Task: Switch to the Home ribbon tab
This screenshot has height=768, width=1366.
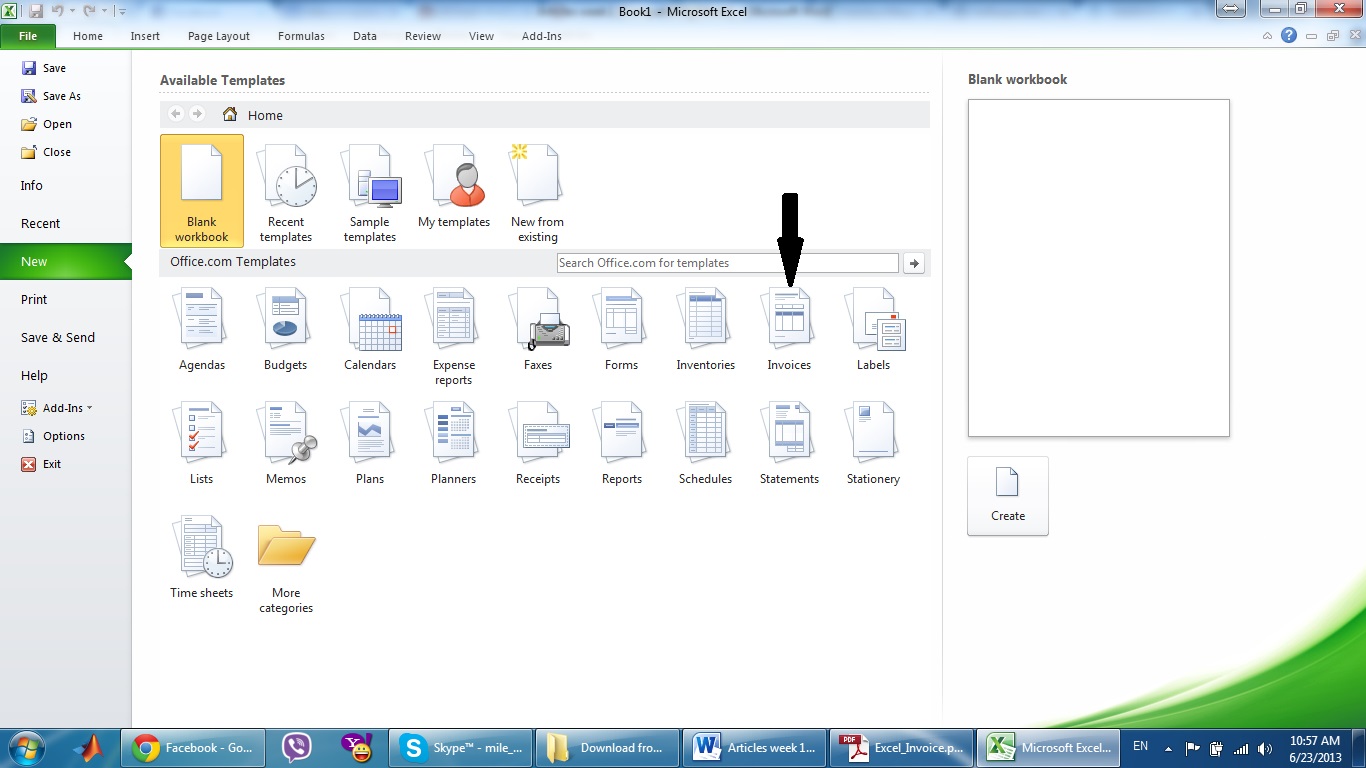Action: coord(88,36)
